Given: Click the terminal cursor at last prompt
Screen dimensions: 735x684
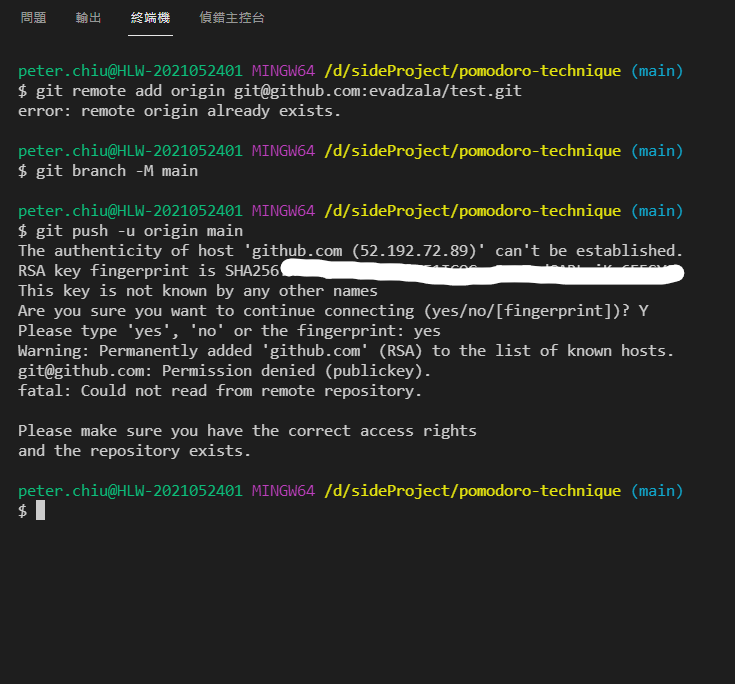Looking at the screenshot, I should tap(40, 510).
